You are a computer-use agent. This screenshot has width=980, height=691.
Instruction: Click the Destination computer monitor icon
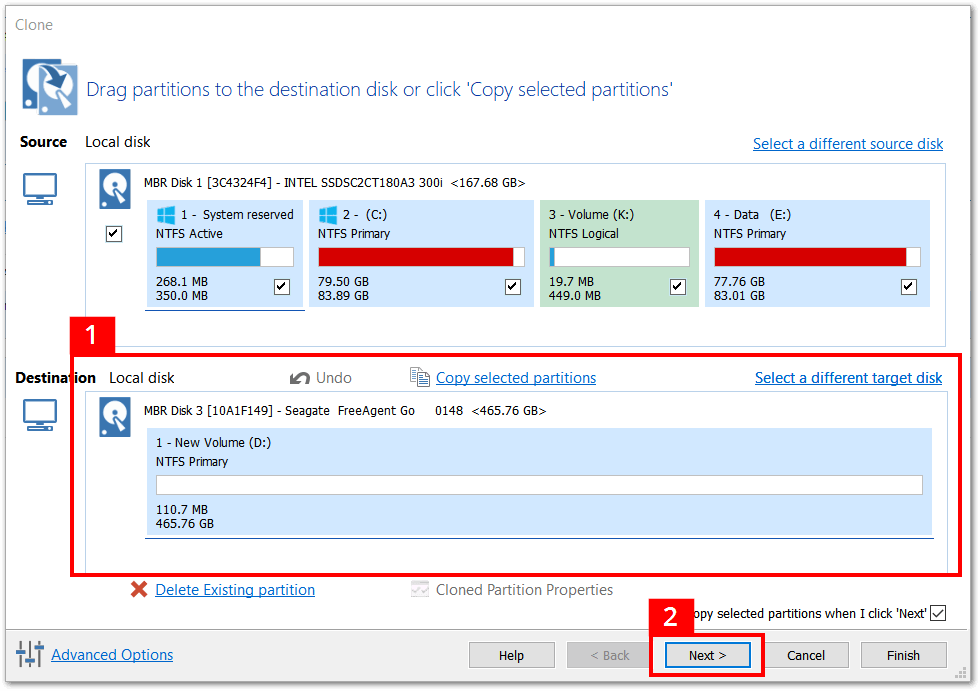point(40,415)
